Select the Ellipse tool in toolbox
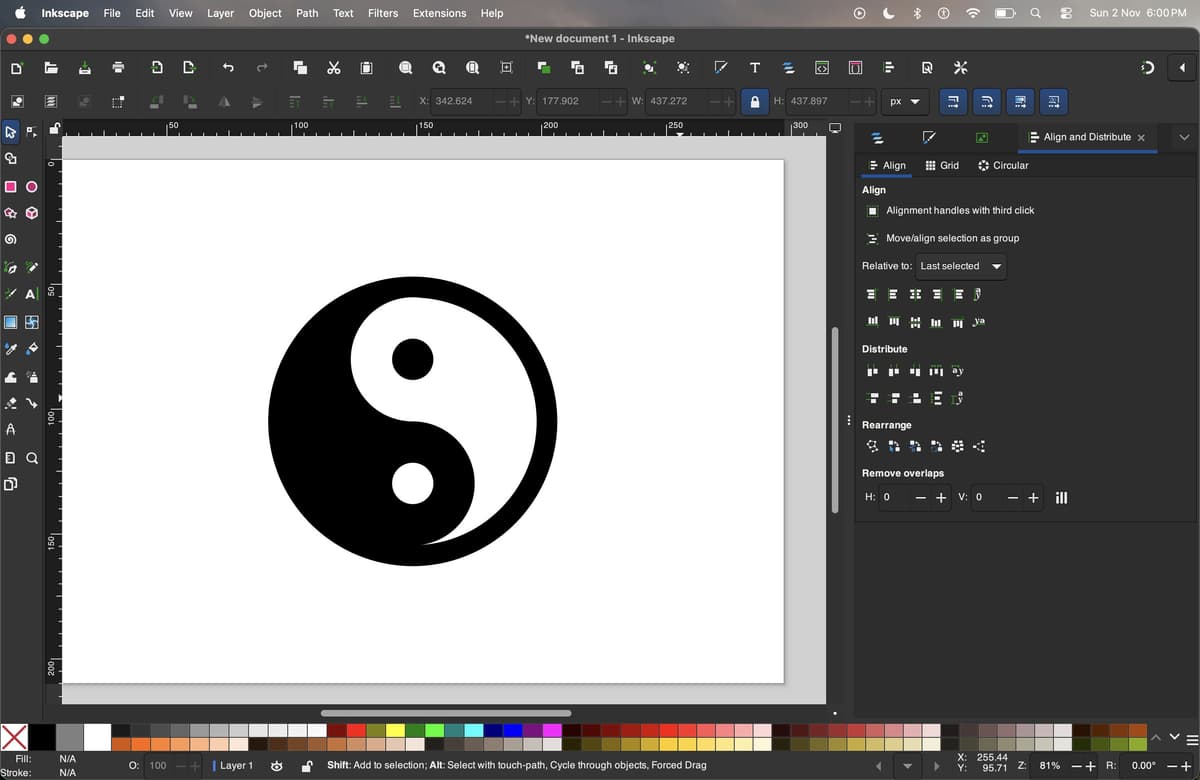This screenshot has width=1200, height=780. 31,187
